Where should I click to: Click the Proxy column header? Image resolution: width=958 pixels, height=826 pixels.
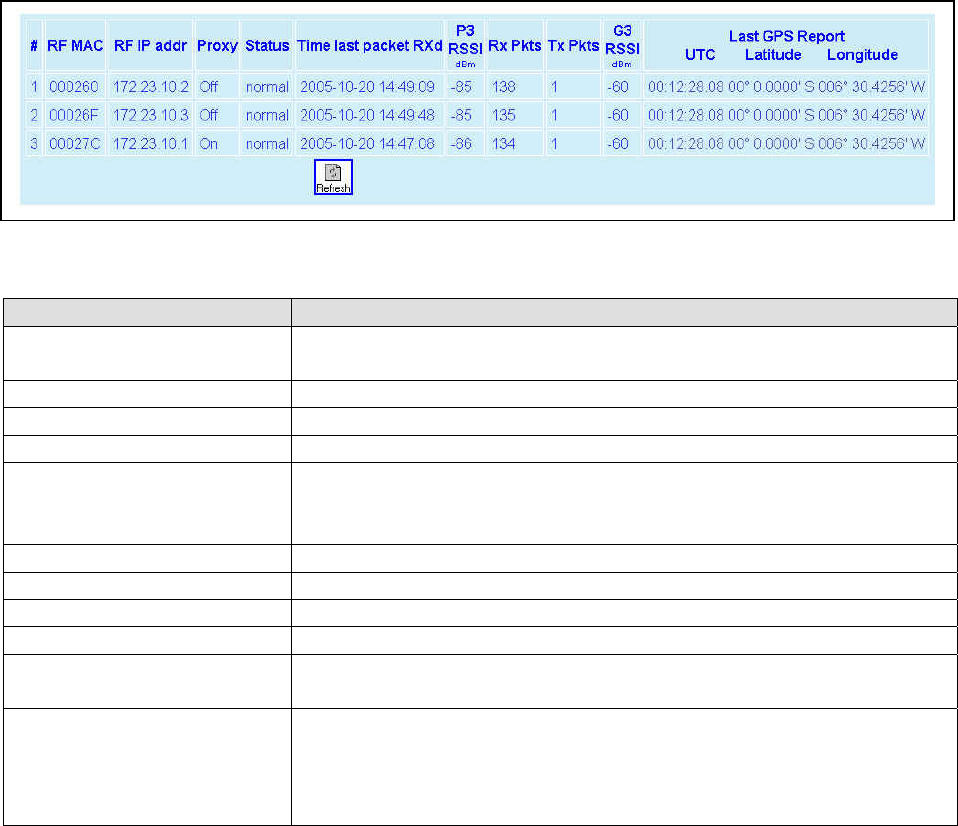[217, 46]
